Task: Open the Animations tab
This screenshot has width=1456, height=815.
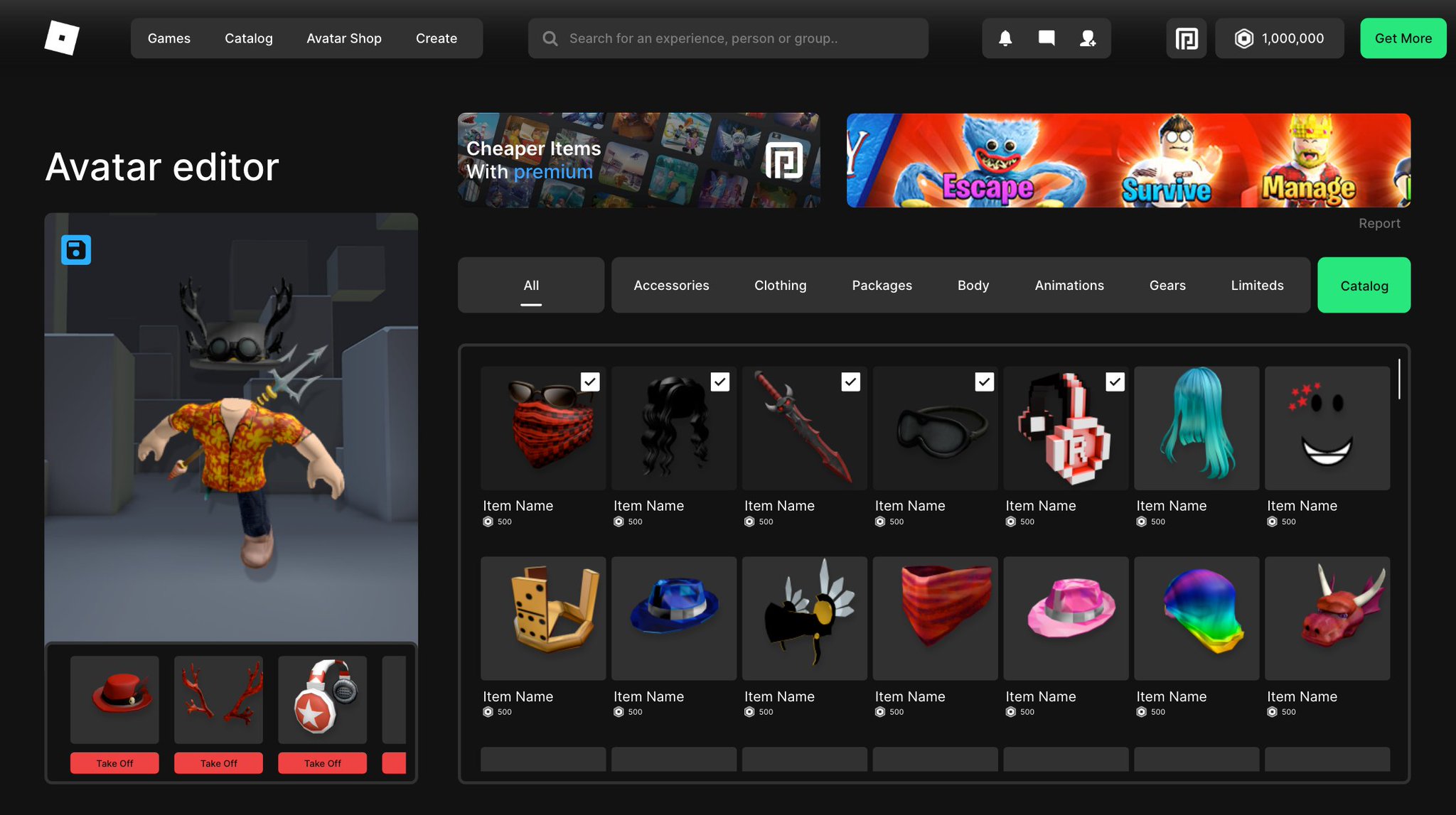Action: [1069, 285]
